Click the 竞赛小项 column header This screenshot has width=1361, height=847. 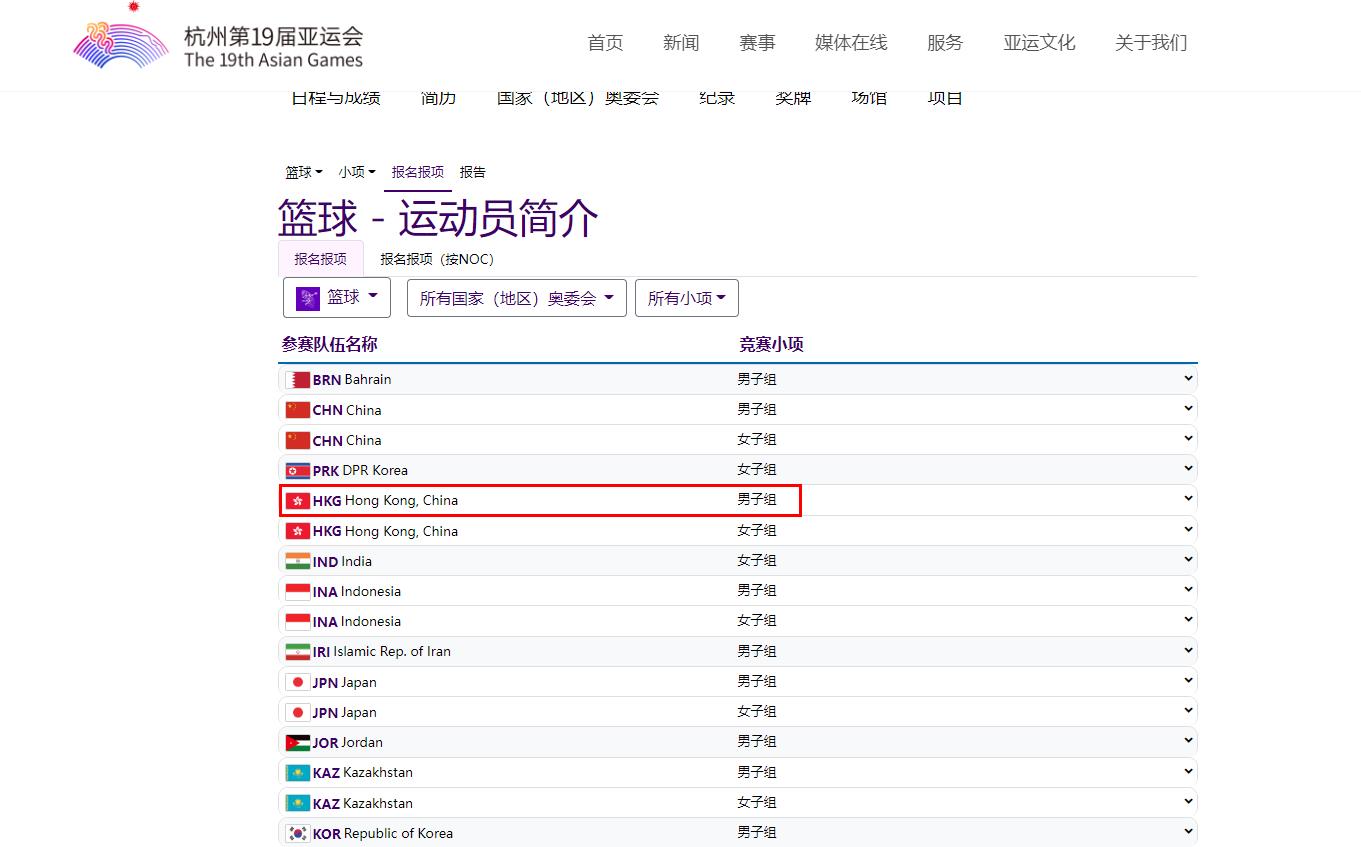(771, 344)
